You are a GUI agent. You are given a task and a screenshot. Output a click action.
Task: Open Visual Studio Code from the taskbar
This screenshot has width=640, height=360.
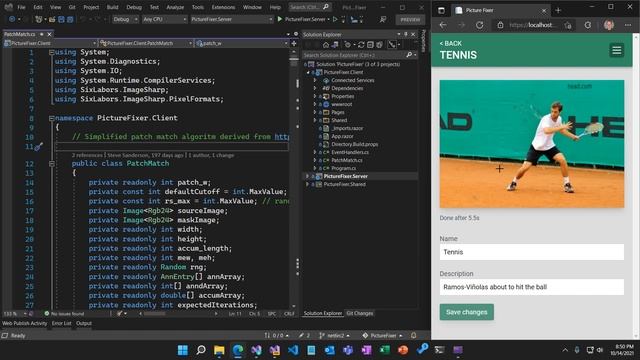click(293, 350)
